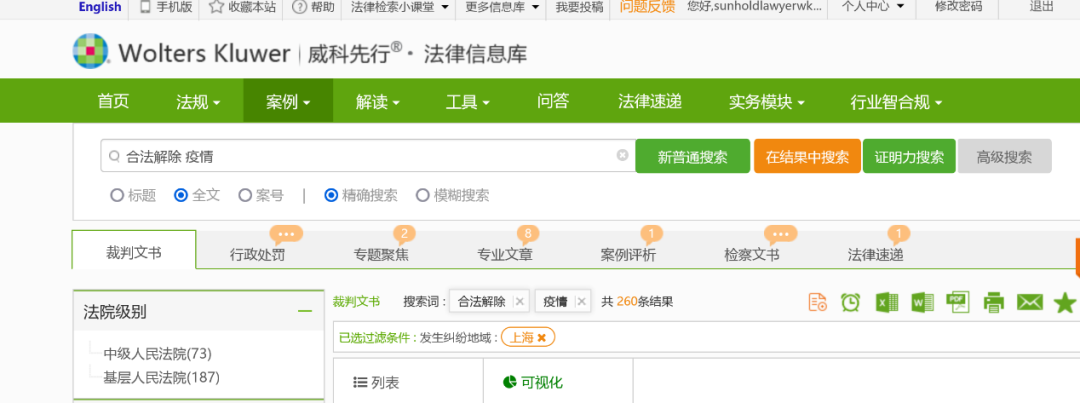
Task: Open the 检察文书 tab
Action: pyautogui.click(x=752, y=254)
